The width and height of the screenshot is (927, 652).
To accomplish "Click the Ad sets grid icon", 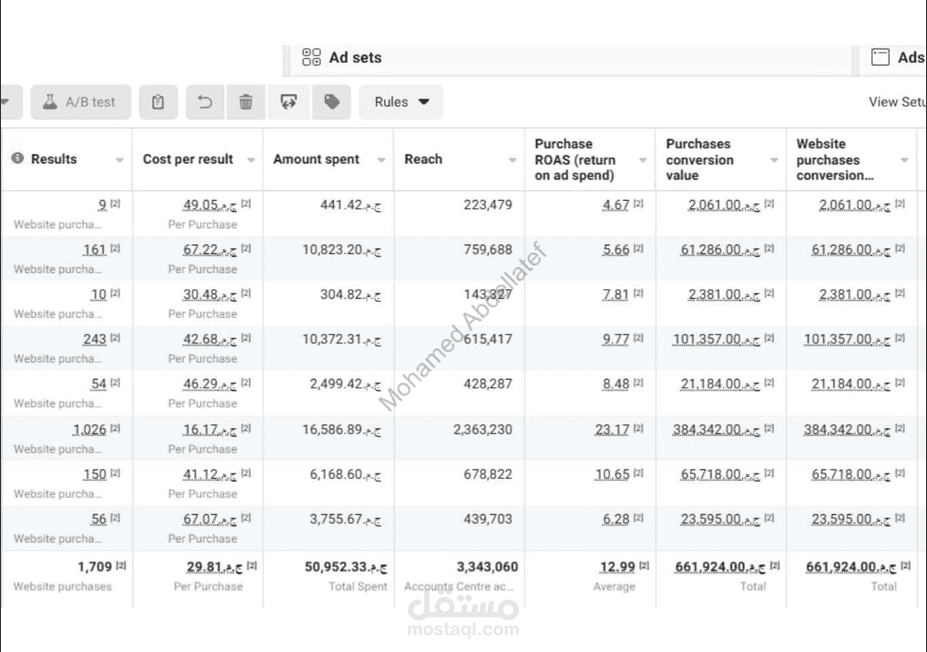I will pos(312,58).
